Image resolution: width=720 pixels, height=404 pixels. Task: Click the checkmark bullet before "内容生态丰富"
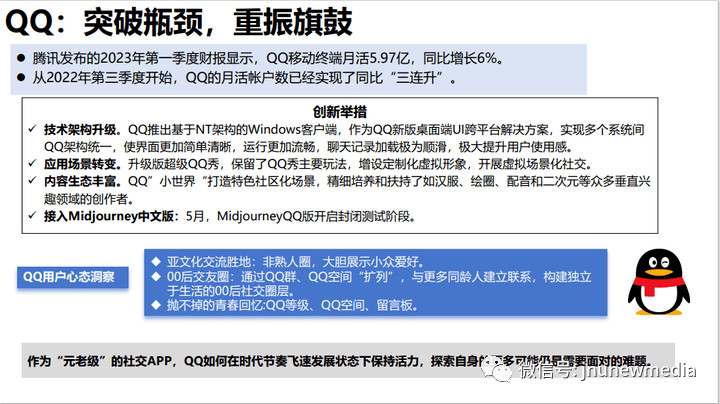pos(32,180)
